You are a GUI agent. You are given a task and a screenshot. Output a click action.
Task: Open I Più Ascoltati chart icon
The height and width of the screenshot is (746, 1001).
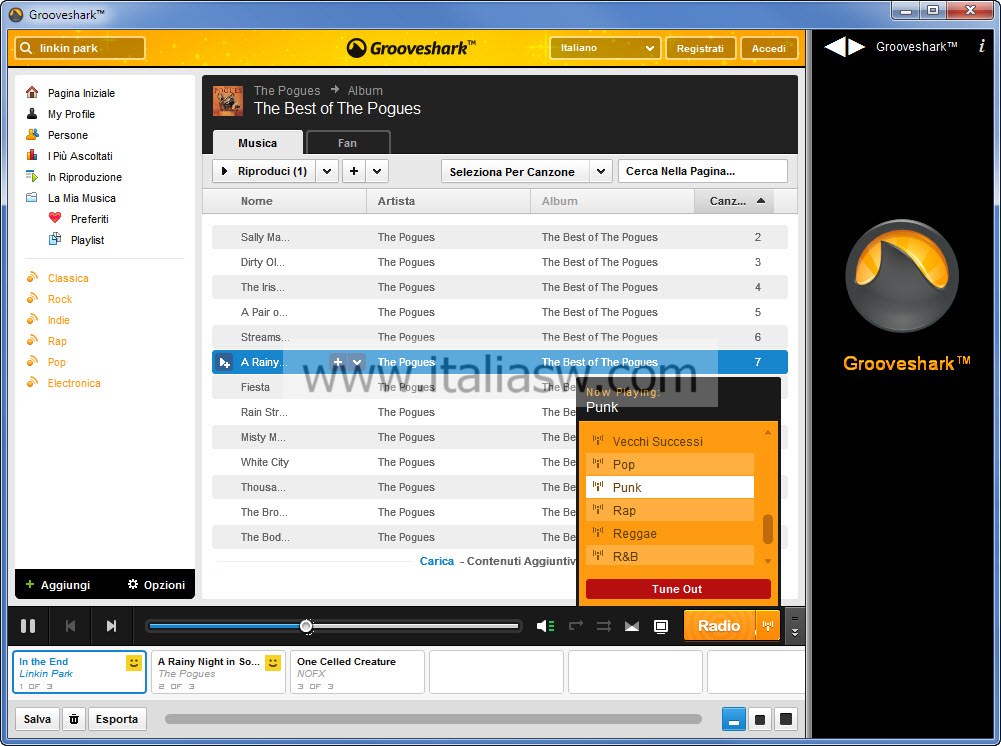click(32, 155)
